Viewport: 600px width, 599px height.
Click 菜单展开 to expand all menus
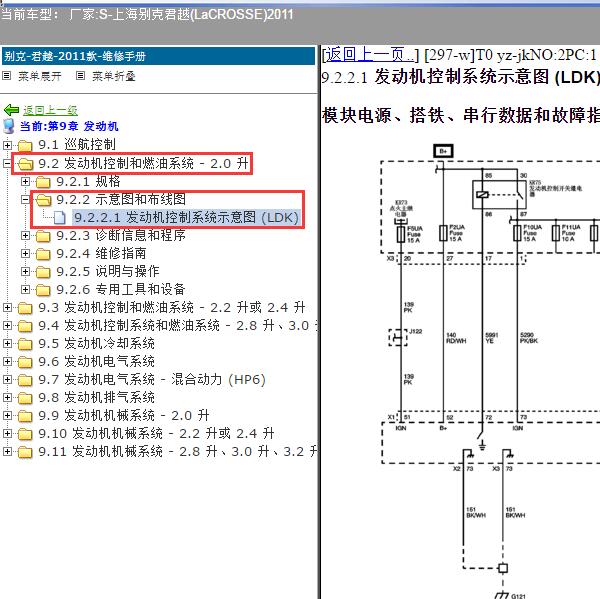(40, 76)
